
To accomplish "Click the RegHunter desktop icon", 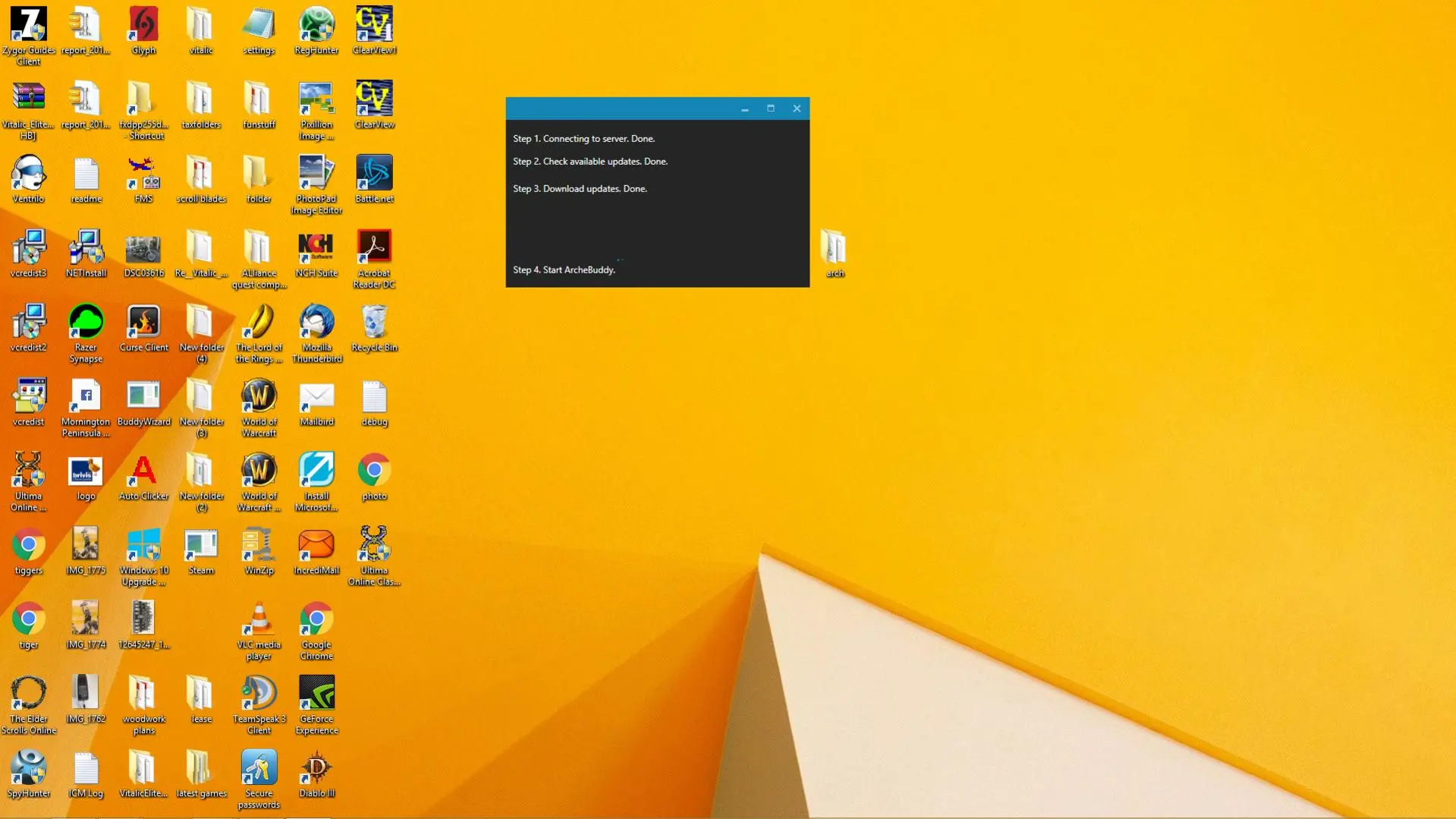I will 316,25.
